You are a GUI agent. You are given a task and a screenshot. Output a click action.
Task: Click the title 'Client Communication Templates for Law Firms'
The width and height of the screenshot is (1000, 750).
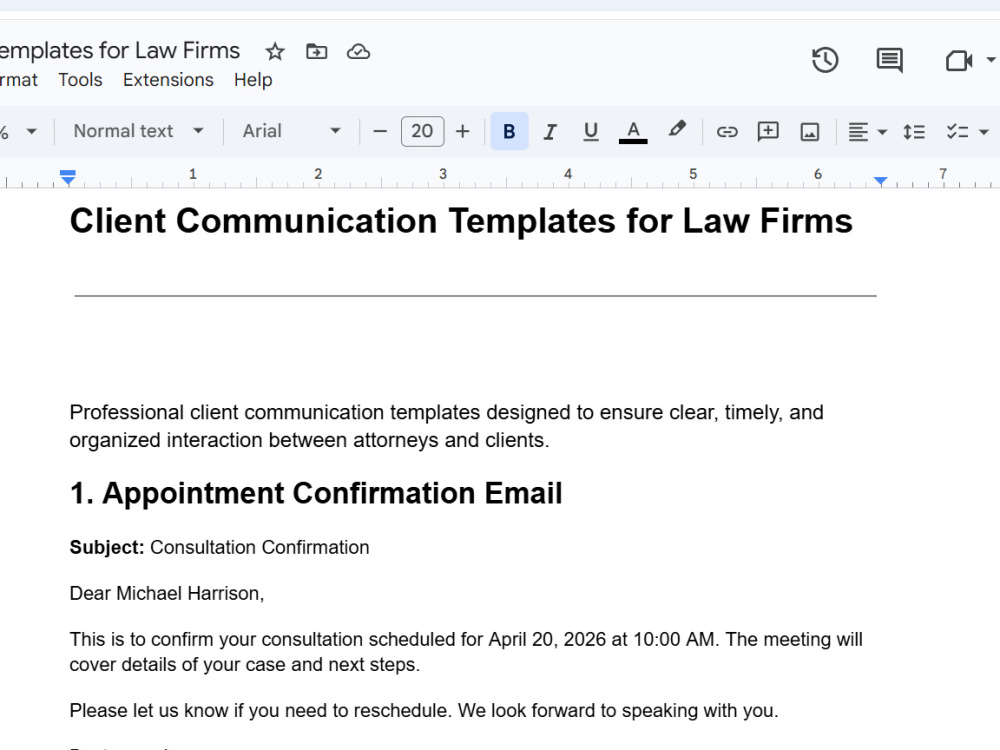tap(461, 221)
